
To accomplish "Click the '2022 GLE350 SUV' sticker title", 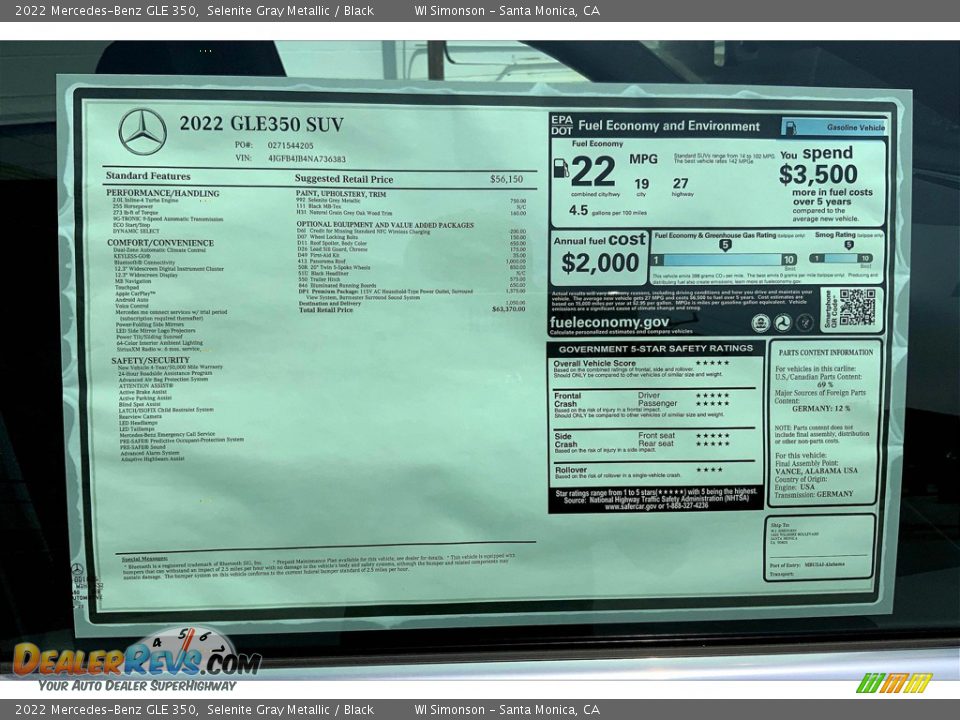I will click(x=261, y=124).
